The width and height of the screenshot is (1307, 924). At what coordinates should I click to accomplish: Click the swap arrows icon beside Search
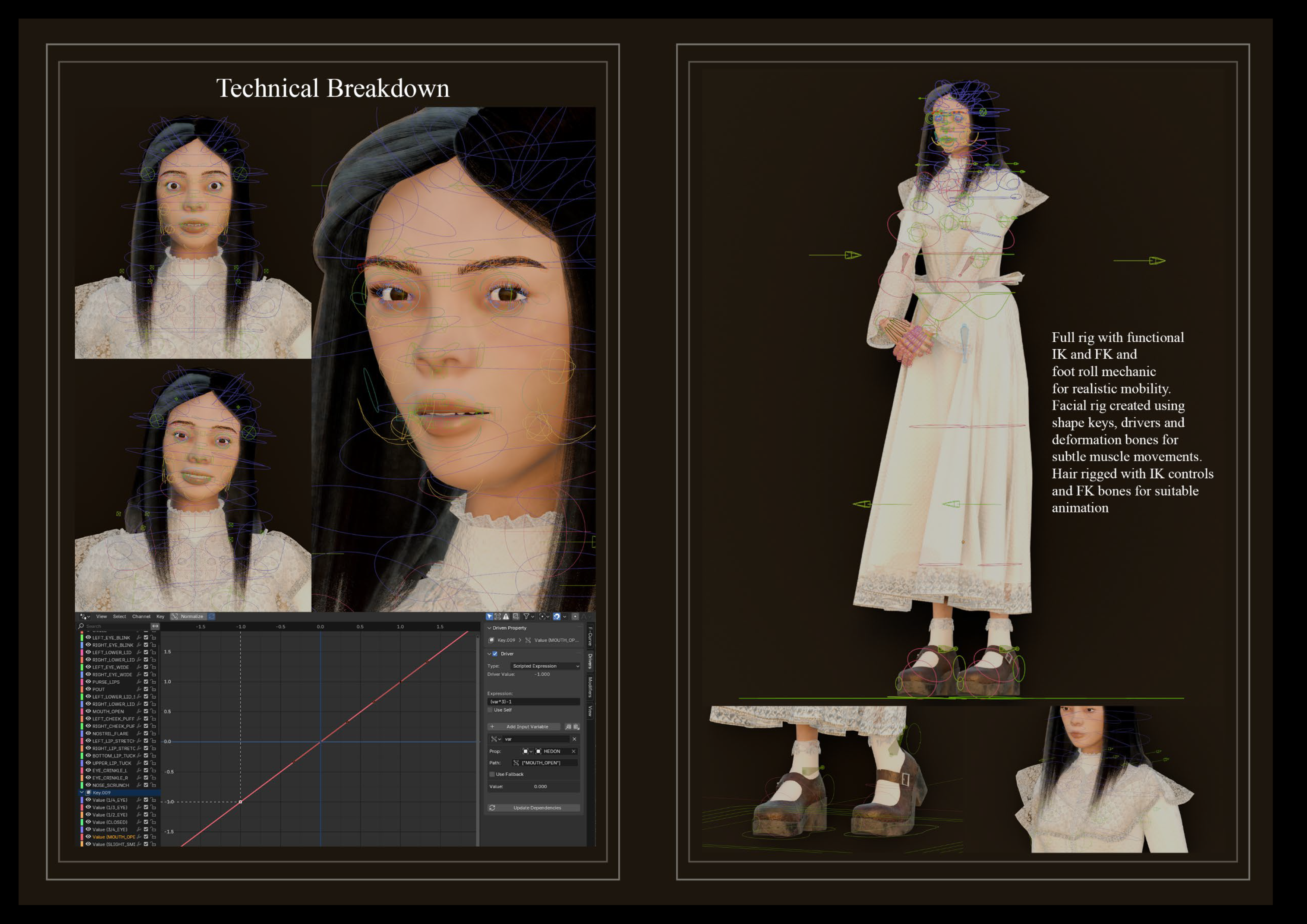click(x=155, y=626)
